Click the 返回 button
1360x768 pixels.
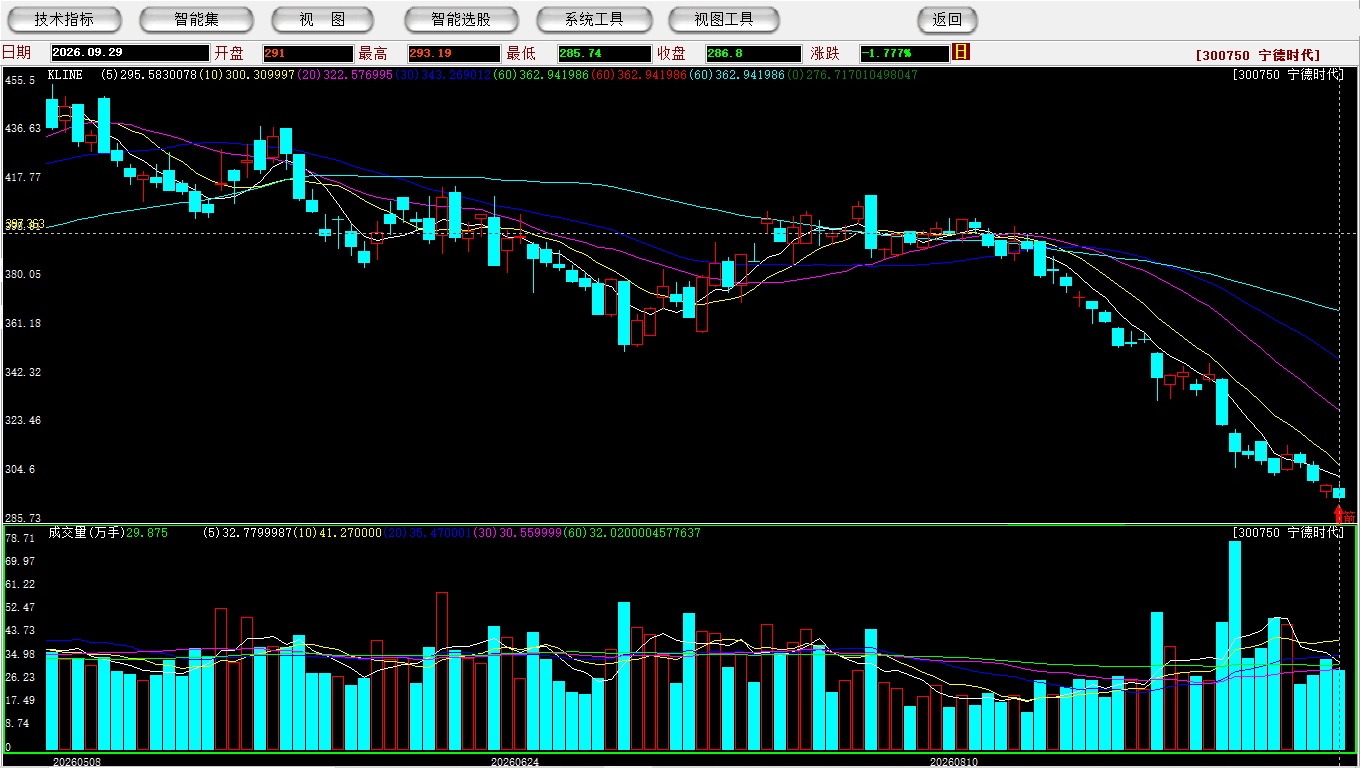point(947,19)
